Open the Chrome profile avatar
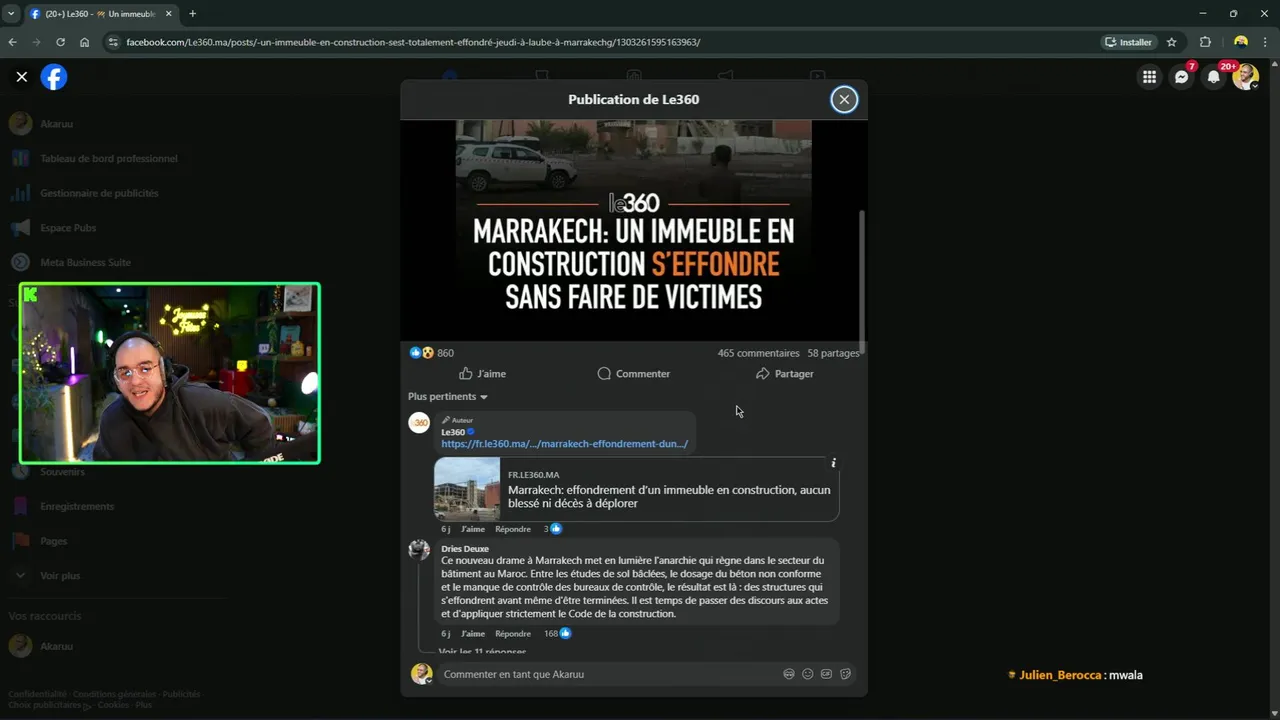Screen dimensions: 1280x720 point(1241,42)
